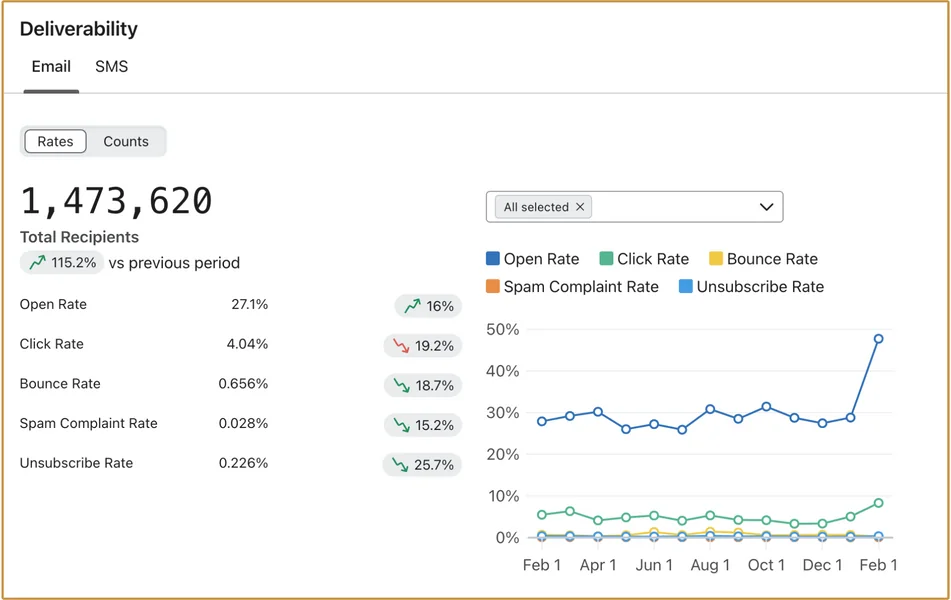Viewport: 951px width, 600px height.
Task: Click the Total Recipients label
Action: [x=79, y=237]
